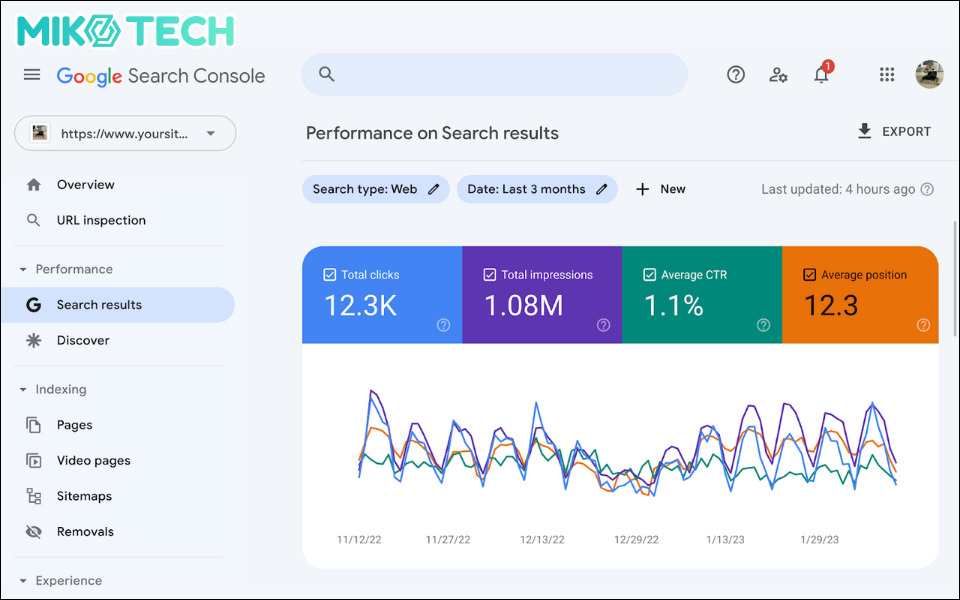Click the 12/29/22 date on chart axis
The image size is (960, 600).
point(636,539)
